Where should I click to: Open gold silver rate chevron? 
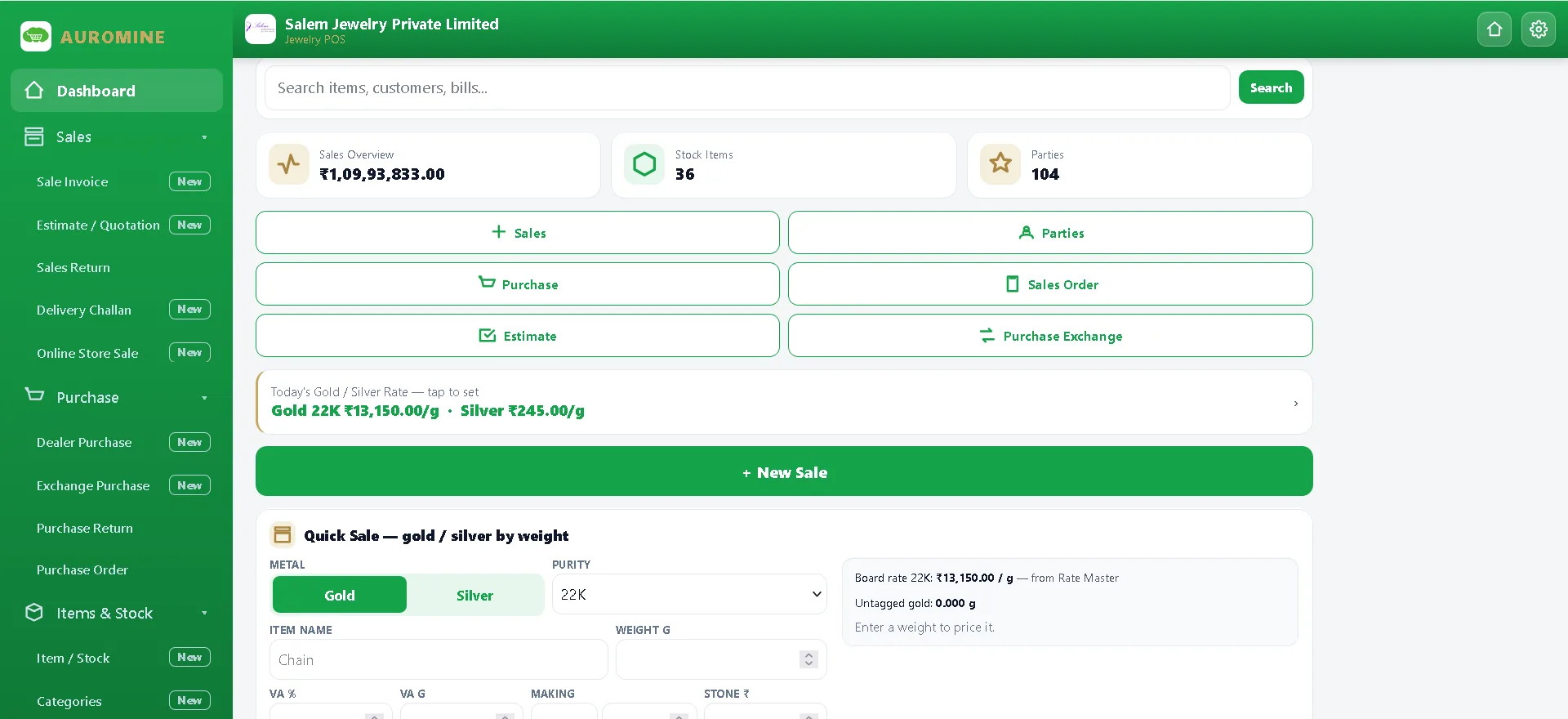pyautogui.click(x=1296, y=404)
